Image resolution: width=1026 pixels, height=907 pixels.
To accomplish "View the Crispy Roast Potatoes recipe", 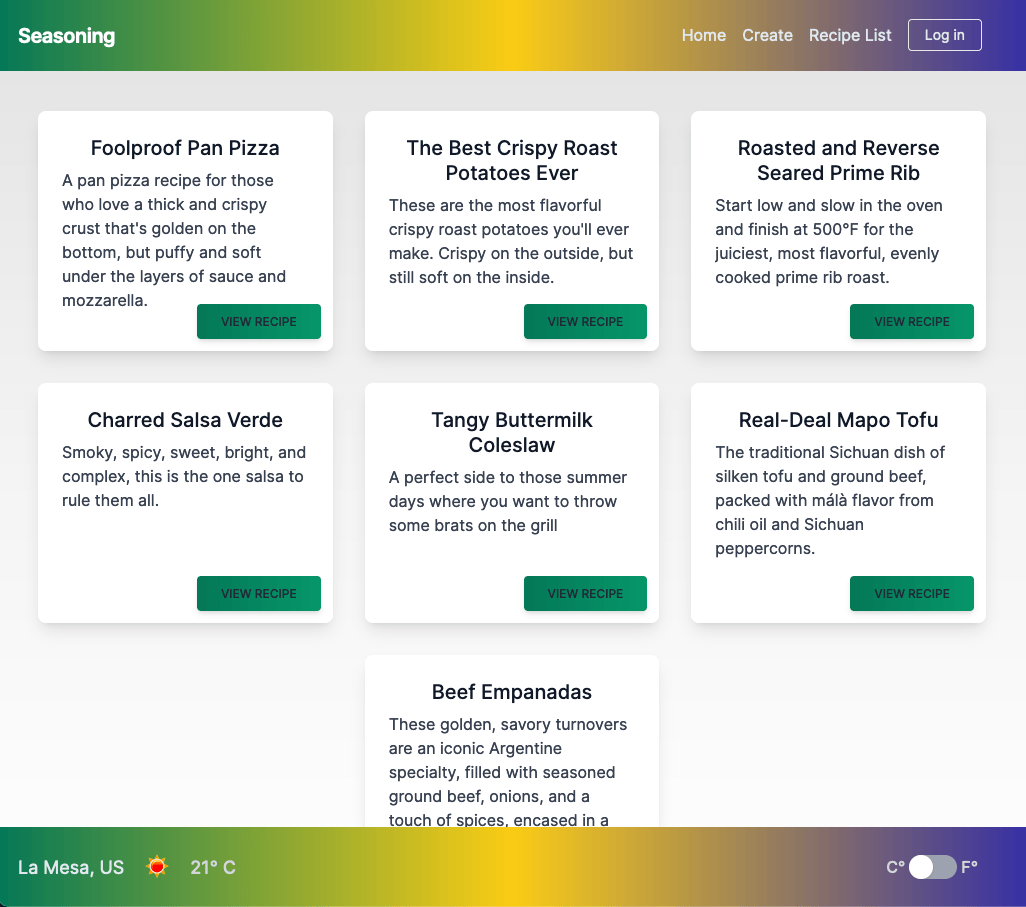I will pos(585,322).
